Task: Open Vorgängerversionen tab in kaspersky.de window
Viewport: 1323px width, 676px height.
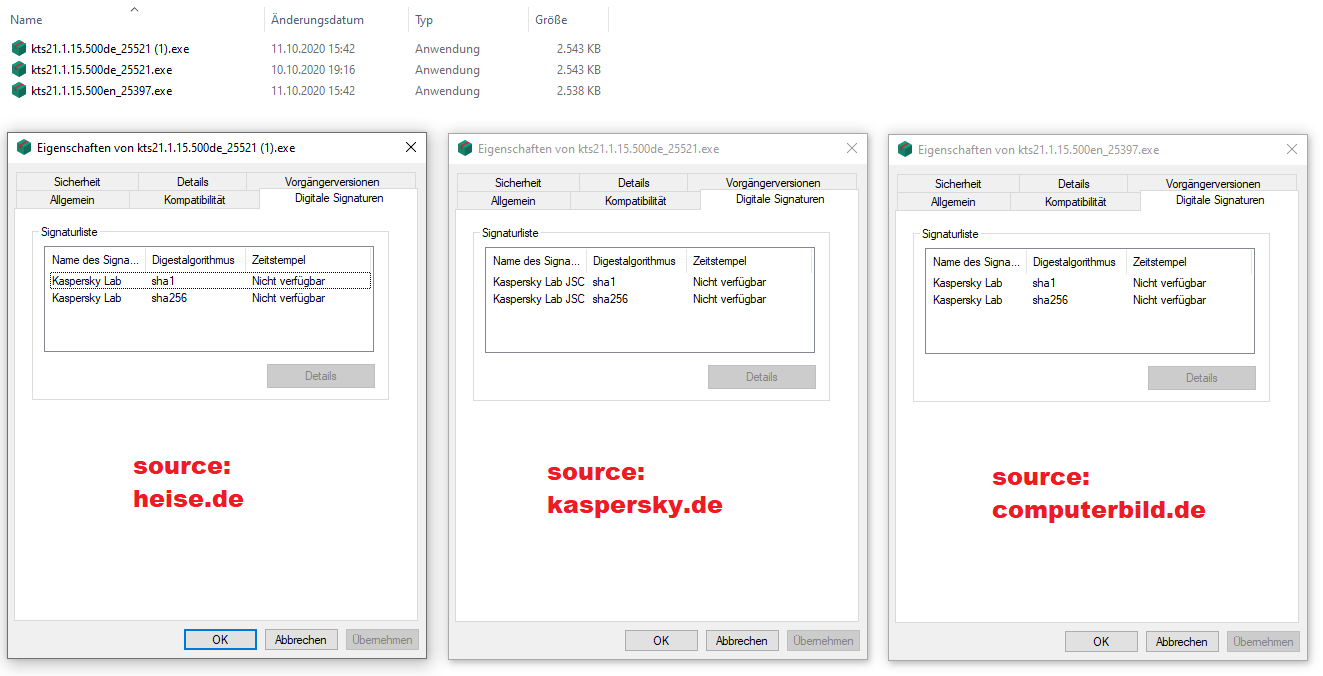Action: click(x=773, y=183)
